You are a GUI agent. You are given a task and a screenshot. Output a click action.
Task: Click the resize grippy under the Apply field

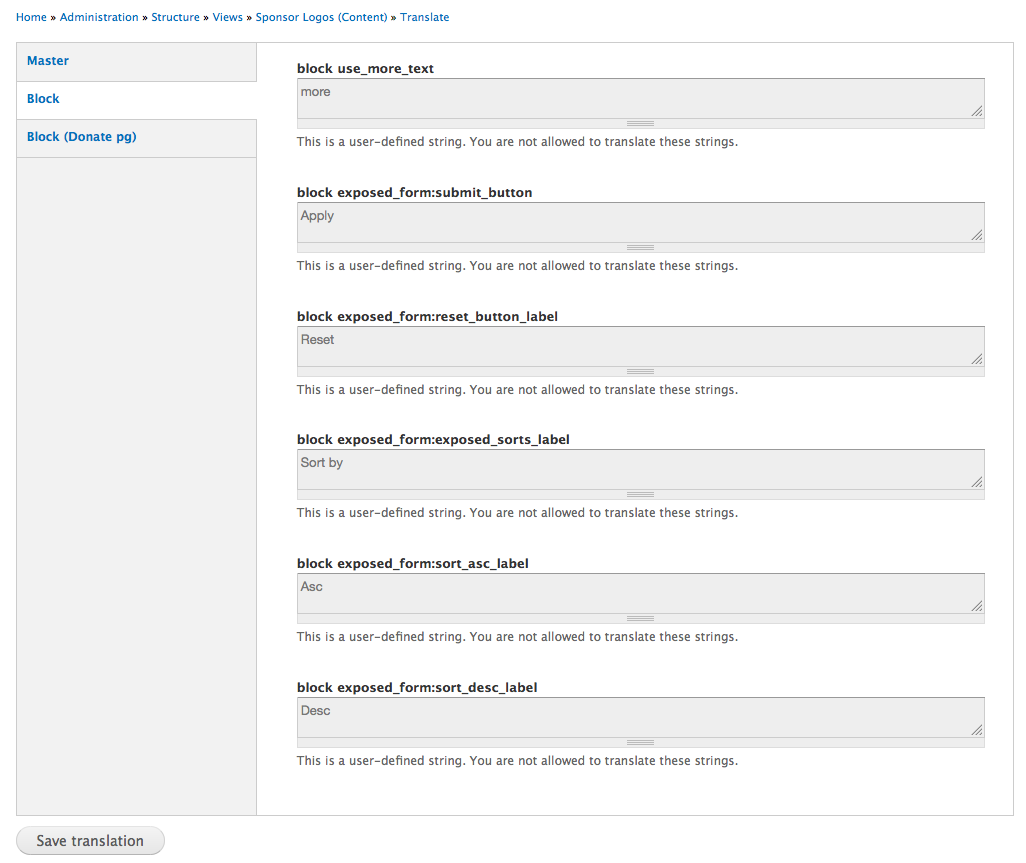click(640, 247)
